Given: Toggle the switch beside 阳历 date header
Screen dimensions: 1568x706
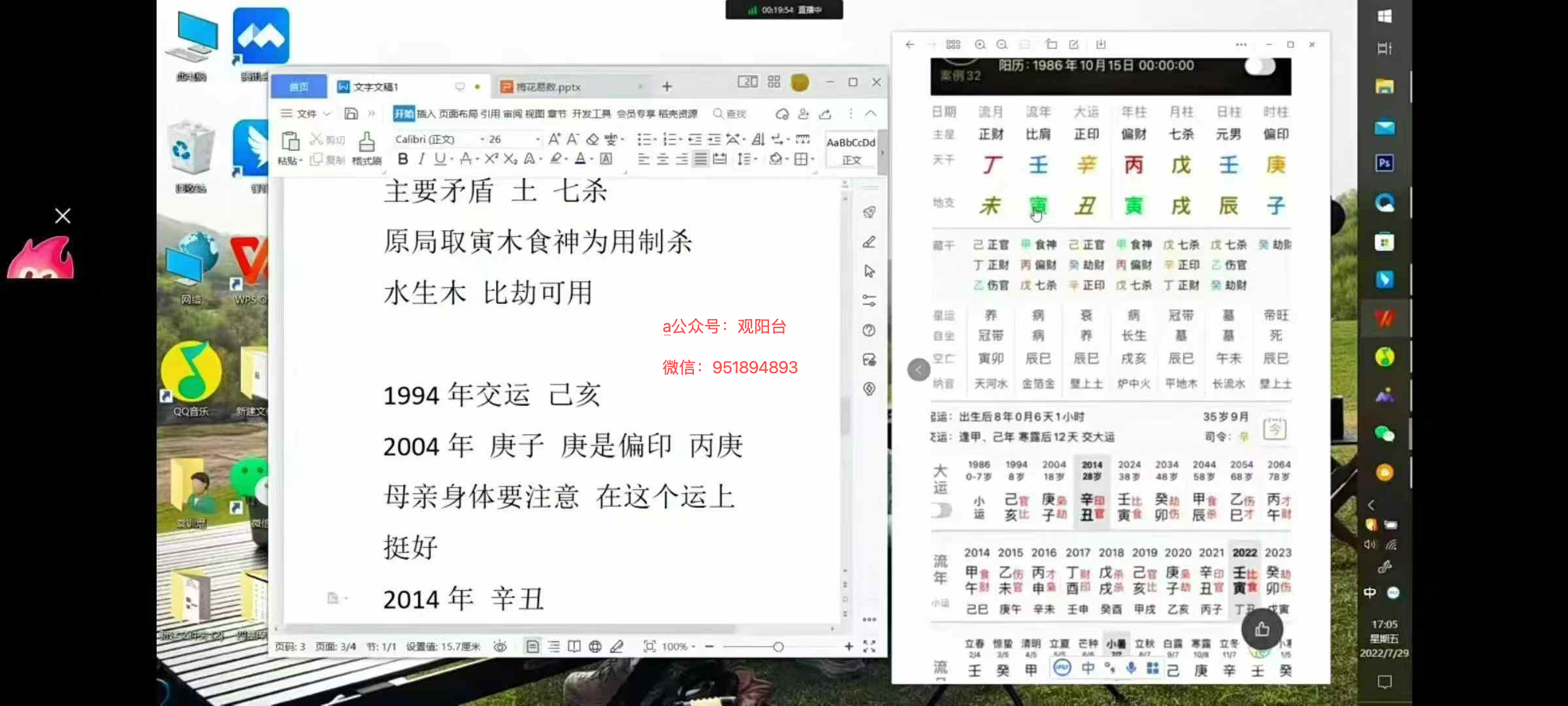Looking at the screenshot, I should [1260, 67].
